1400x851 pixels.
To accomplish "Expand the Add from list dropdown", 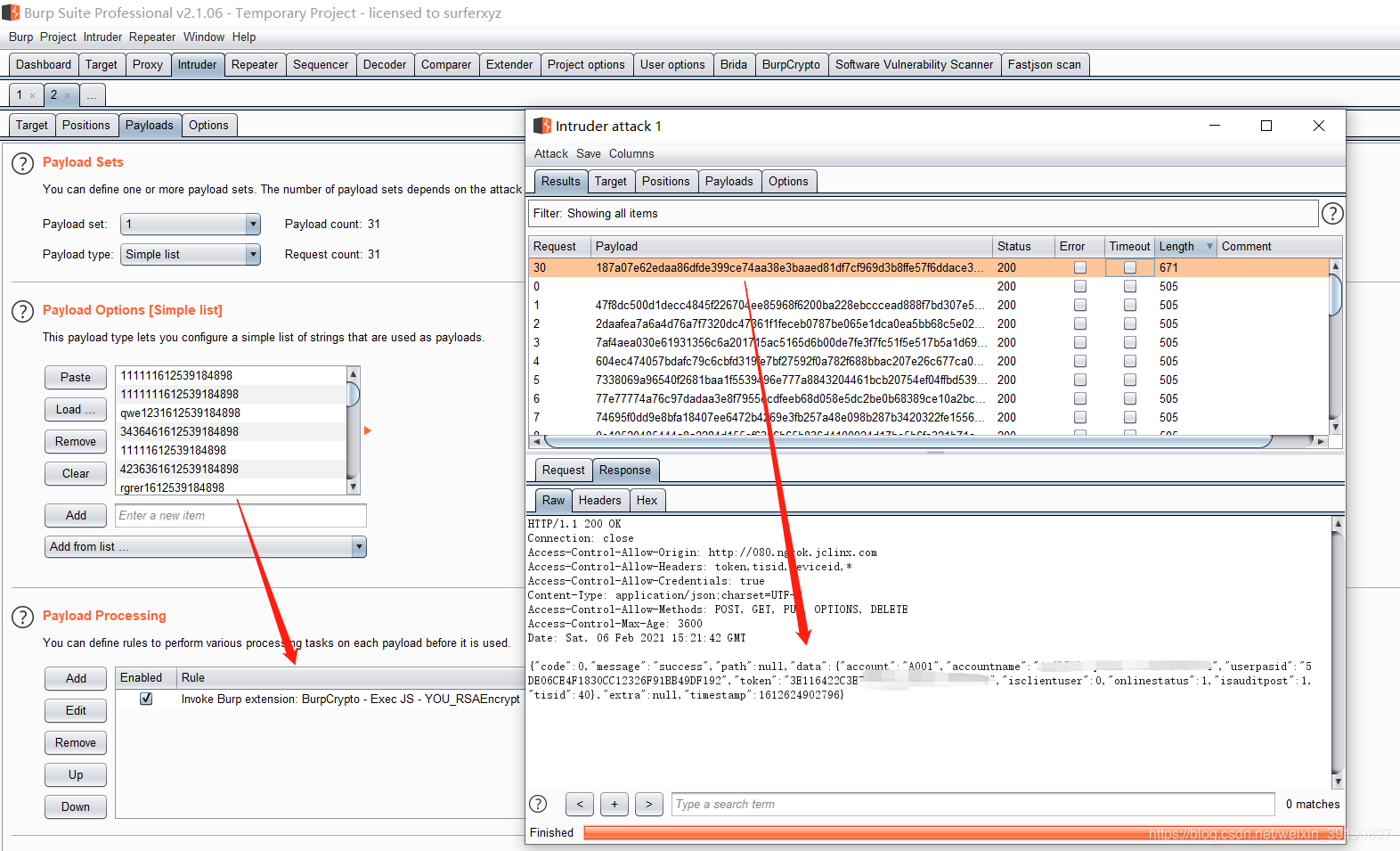I will (x=206, y=546).
